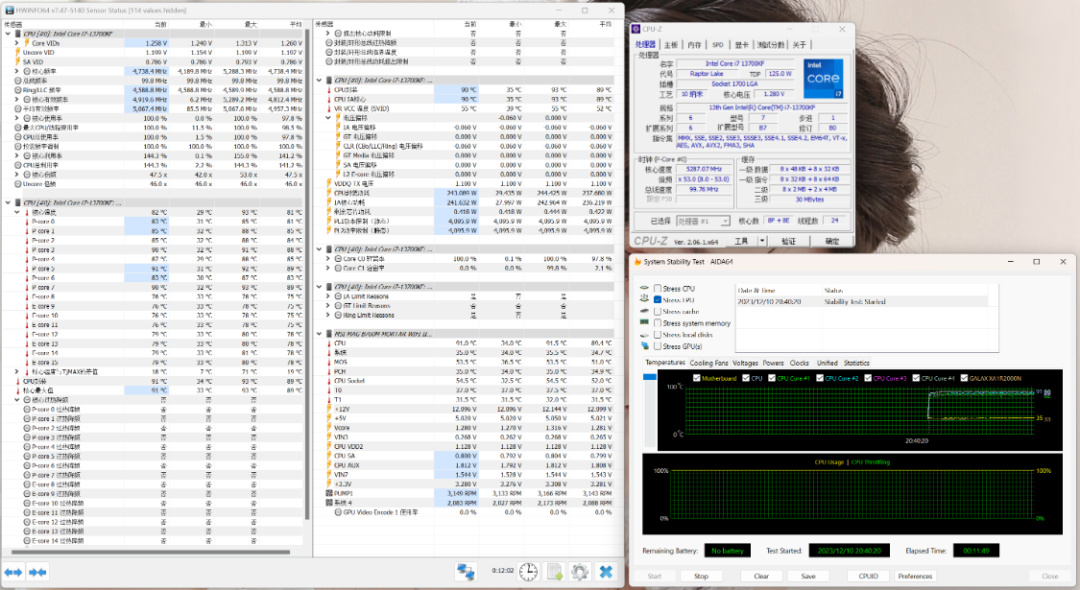Viewport: 1080px width, 590px height.
Task: Open the SPD tab in CPU-Z
Action: (717, 45)
